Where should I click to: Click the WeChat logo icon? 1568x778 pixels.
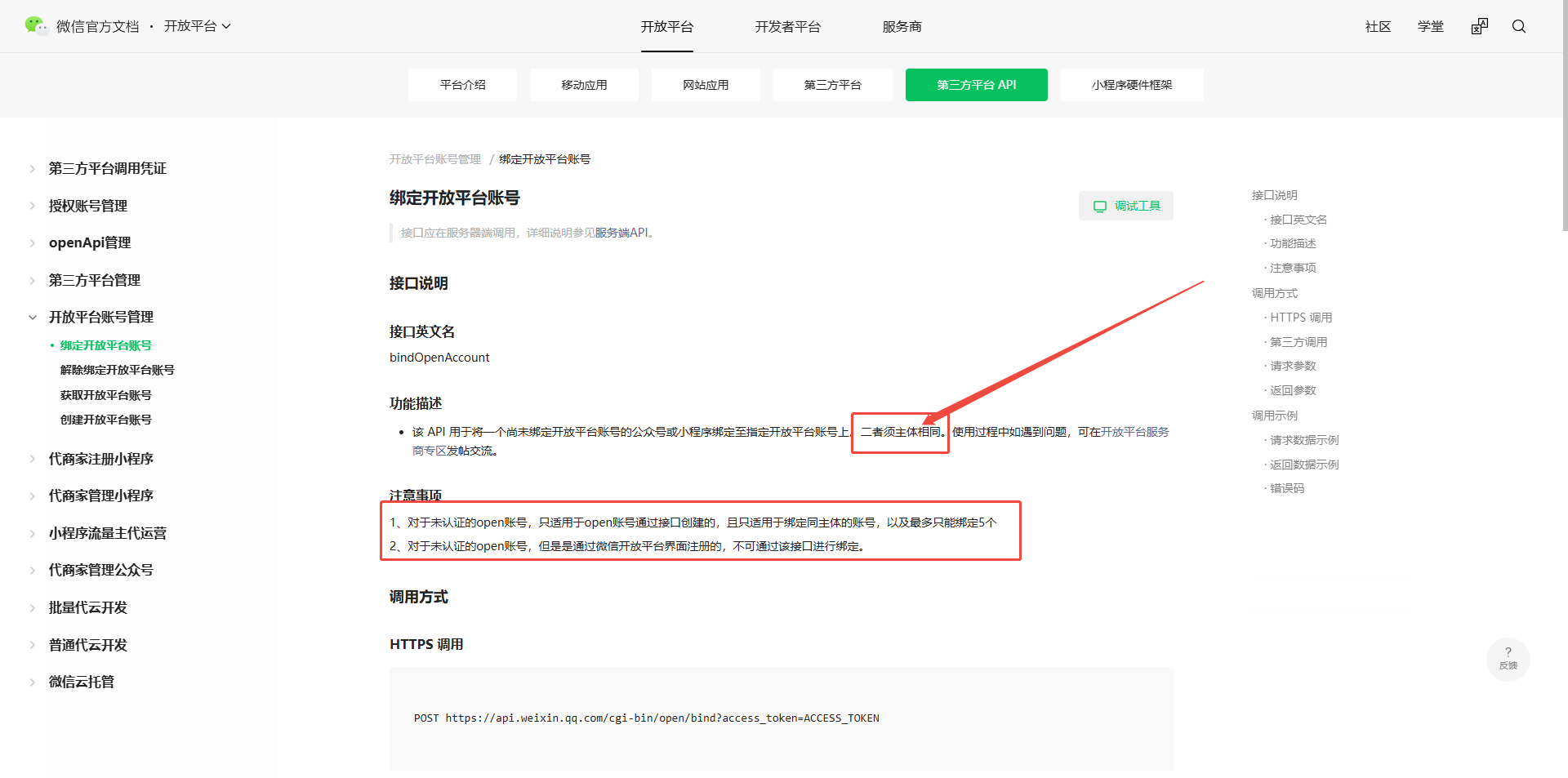point(36,26)
